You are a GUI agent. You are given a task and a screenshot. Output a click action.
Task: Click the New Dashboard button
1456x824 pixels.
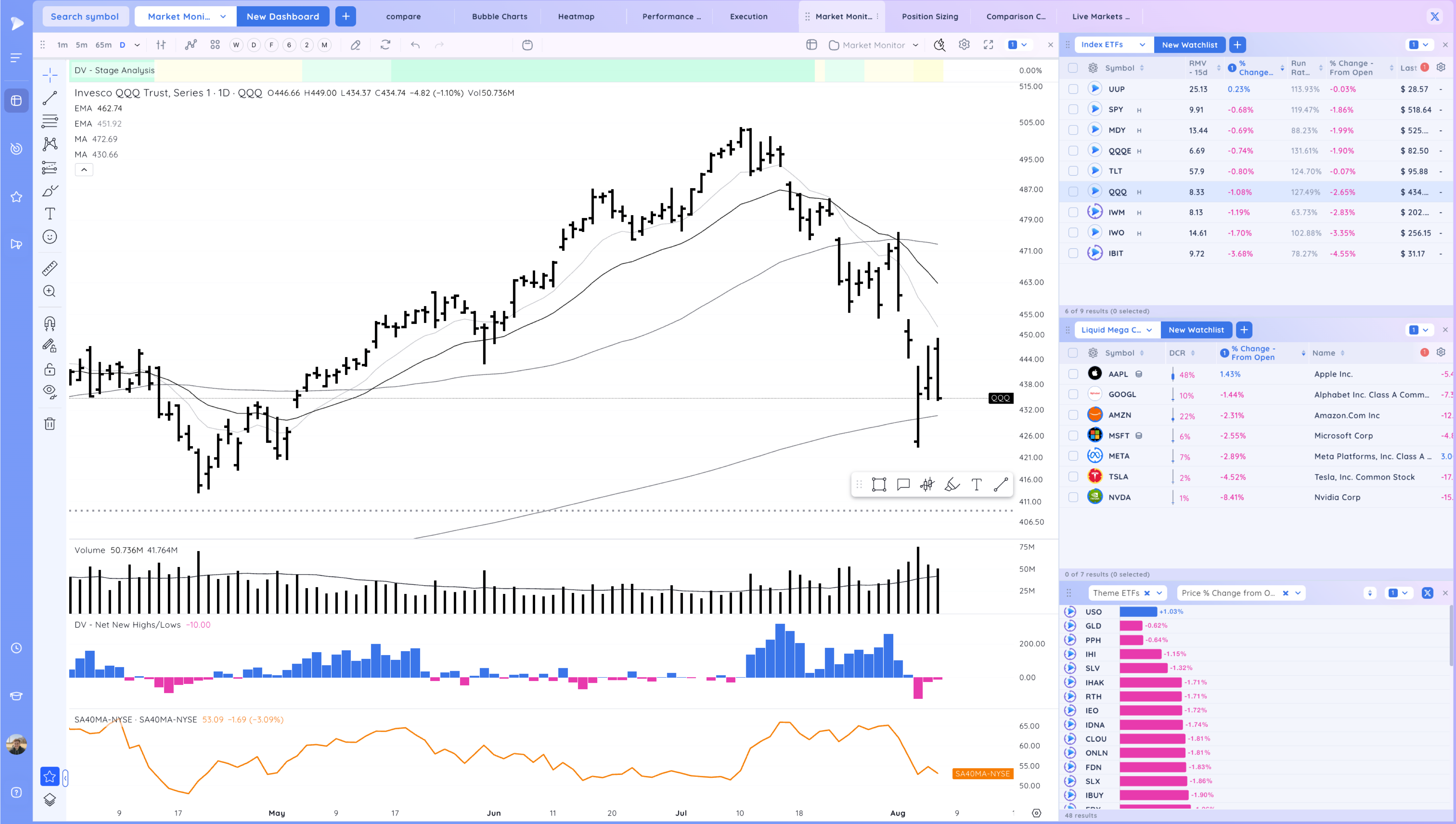pyautogui.click(x=282, y=16)
